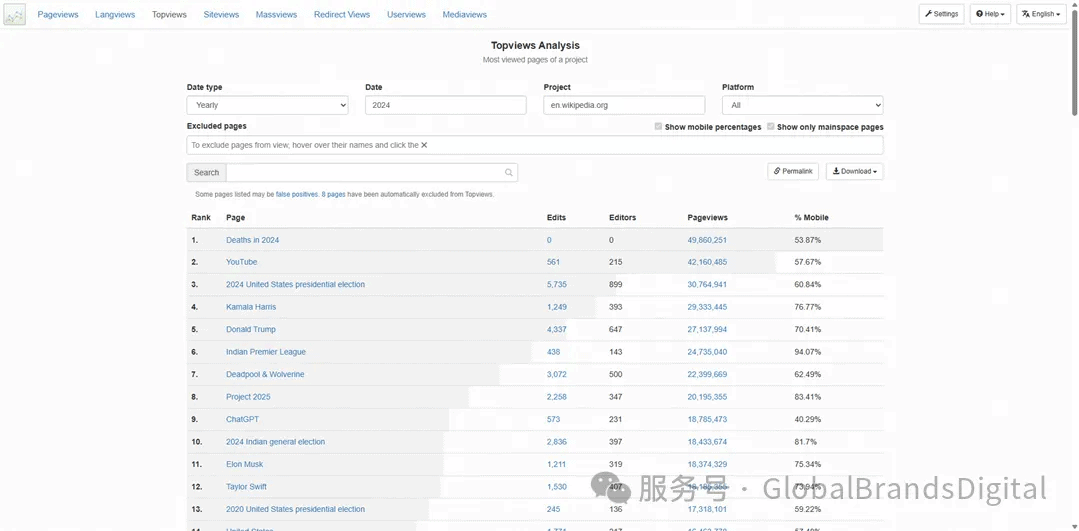
Task: Open the YouTube page link
Action: tap(242, 262)
